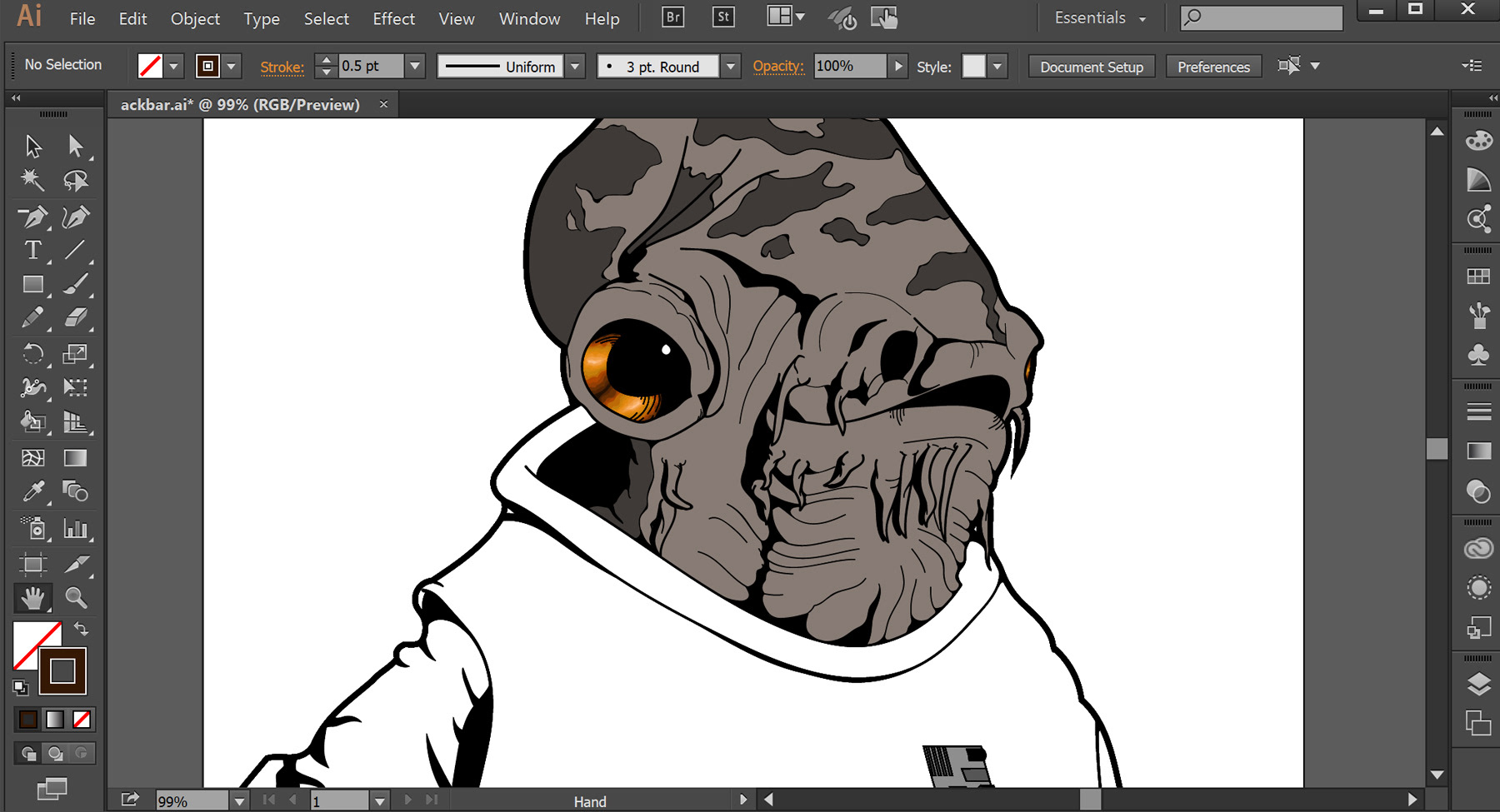This screenshot has height=812, width=1500.
Task: Select the Rectangle tool
Action: [33, 284]
